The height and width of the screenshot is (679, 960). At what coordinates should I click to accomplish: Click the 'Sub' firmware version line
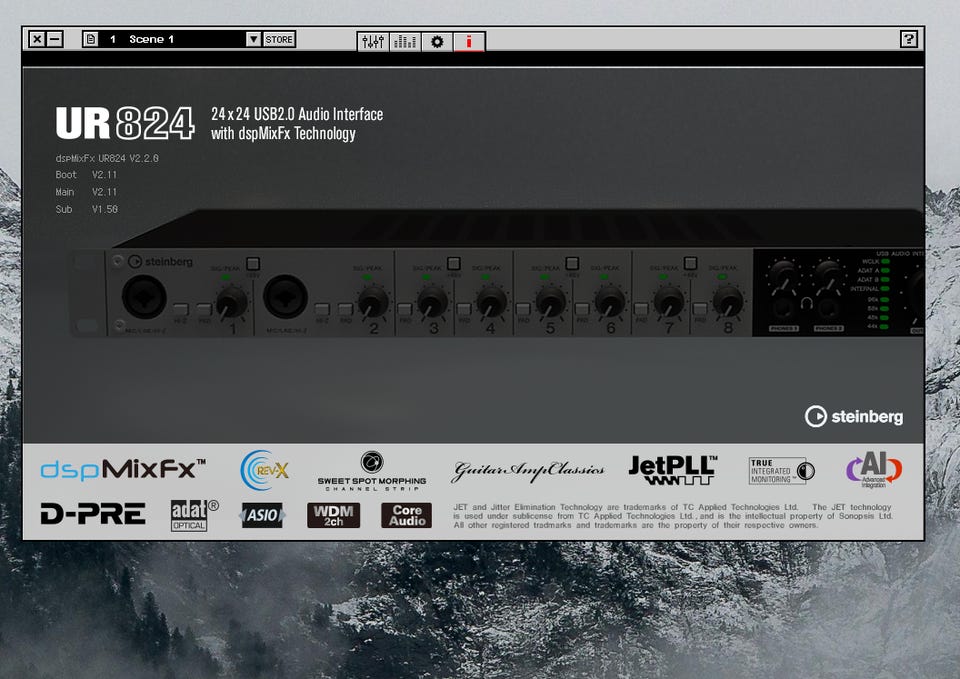point(86,209)
